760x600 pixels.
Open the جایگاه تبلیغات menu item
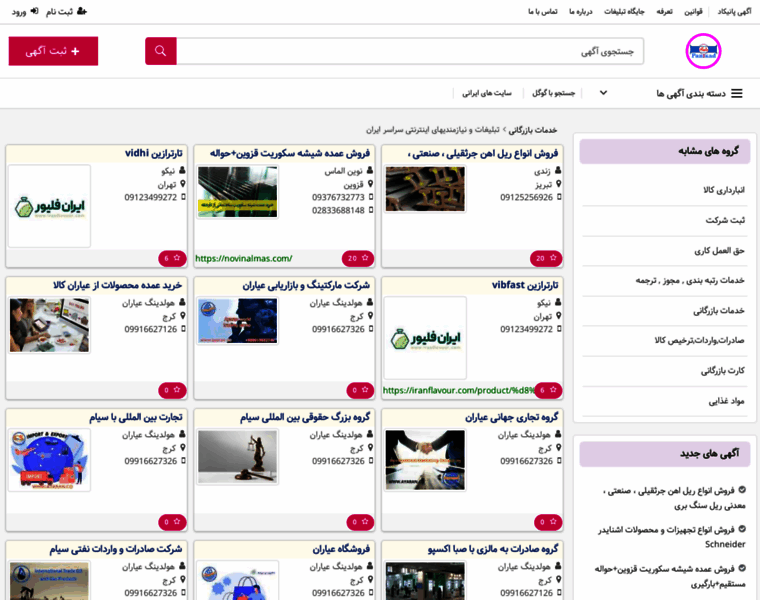(x=624, y=12)
